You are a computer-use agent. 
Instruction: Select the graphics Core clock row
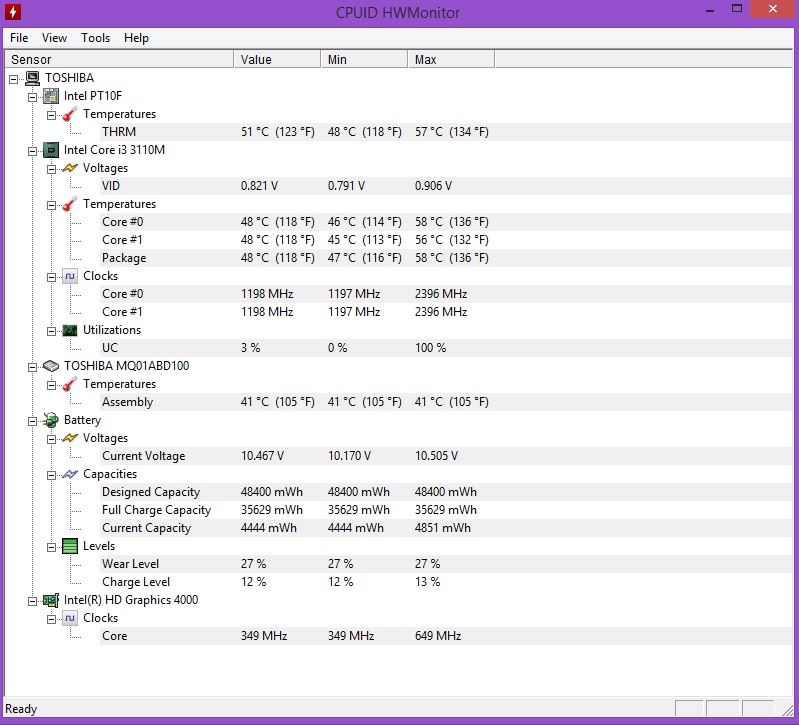tap(446, 636)
